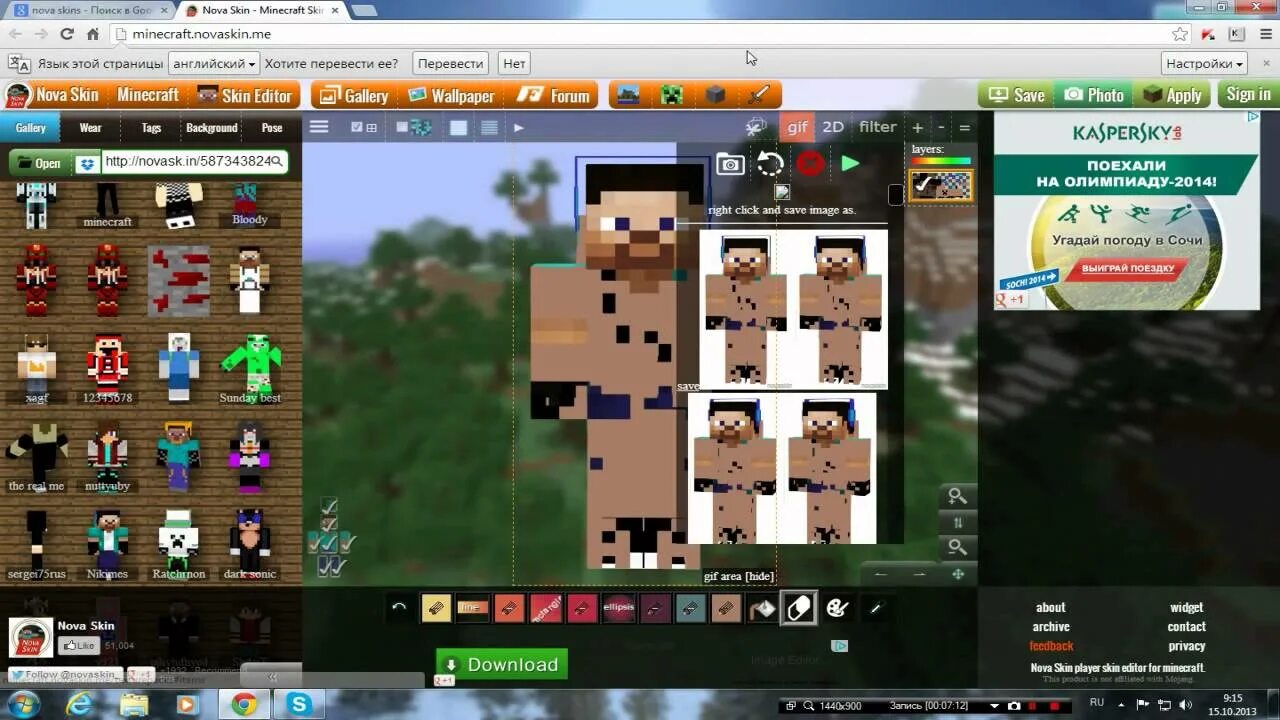1280x720 pixels.
Task: Click 'gif area [hide]' link
Action: coord(739,576)
